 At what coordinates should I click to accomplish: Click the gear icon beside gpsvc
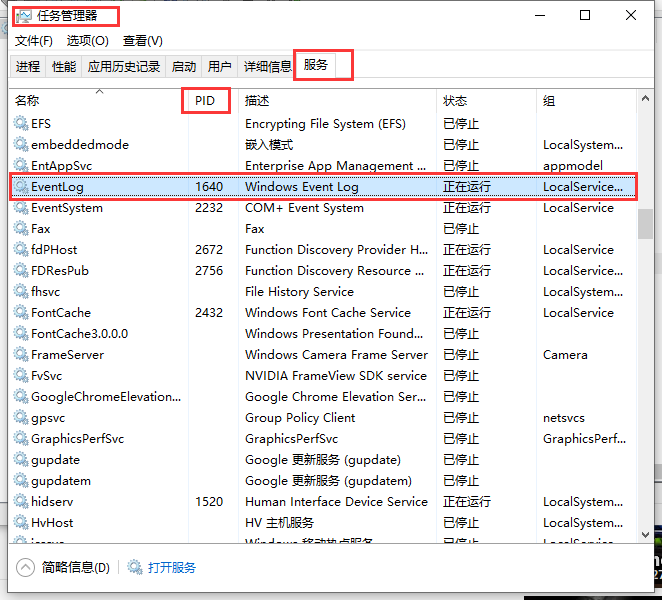[x=21, y=417]
